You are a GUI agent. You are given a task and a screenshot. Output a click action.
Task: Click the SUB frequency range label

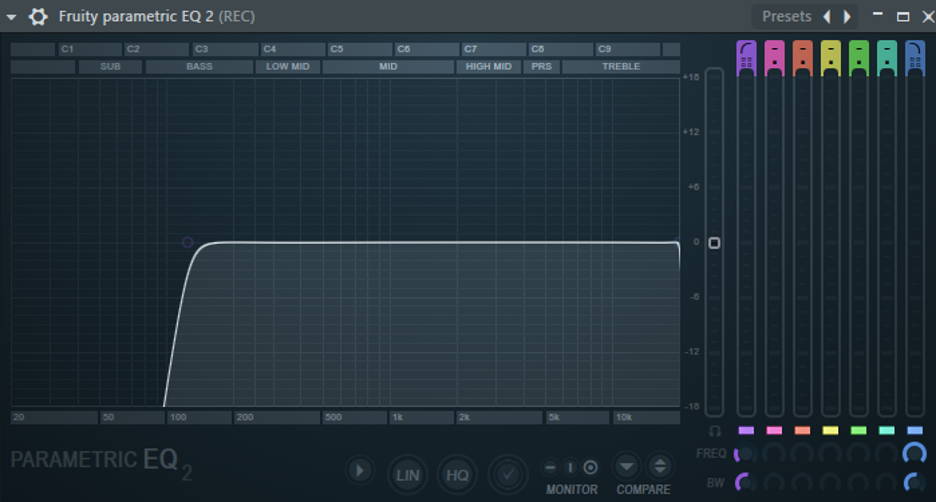(110, 66)
